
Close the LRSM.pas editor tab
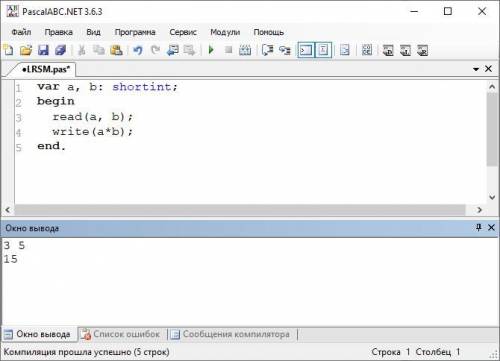(x=489, y=69)
